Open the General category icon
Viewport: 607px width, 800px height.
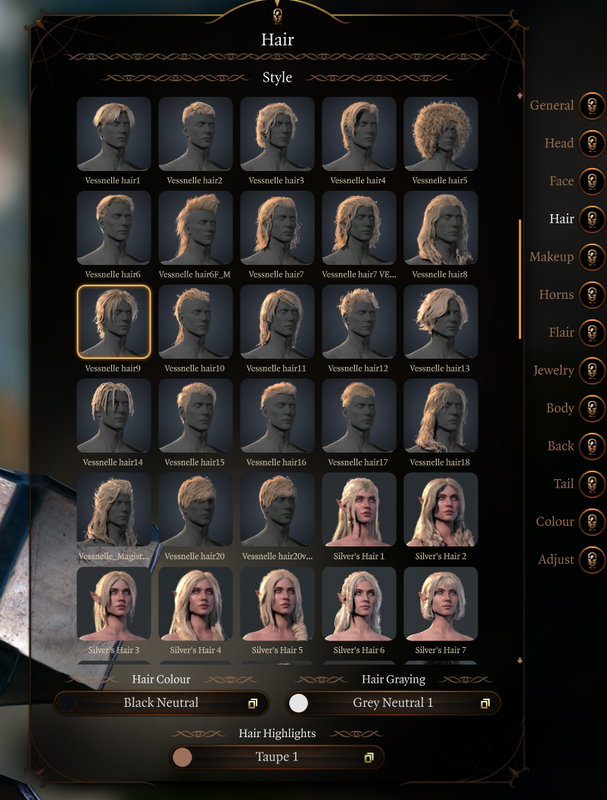[592, 106]
